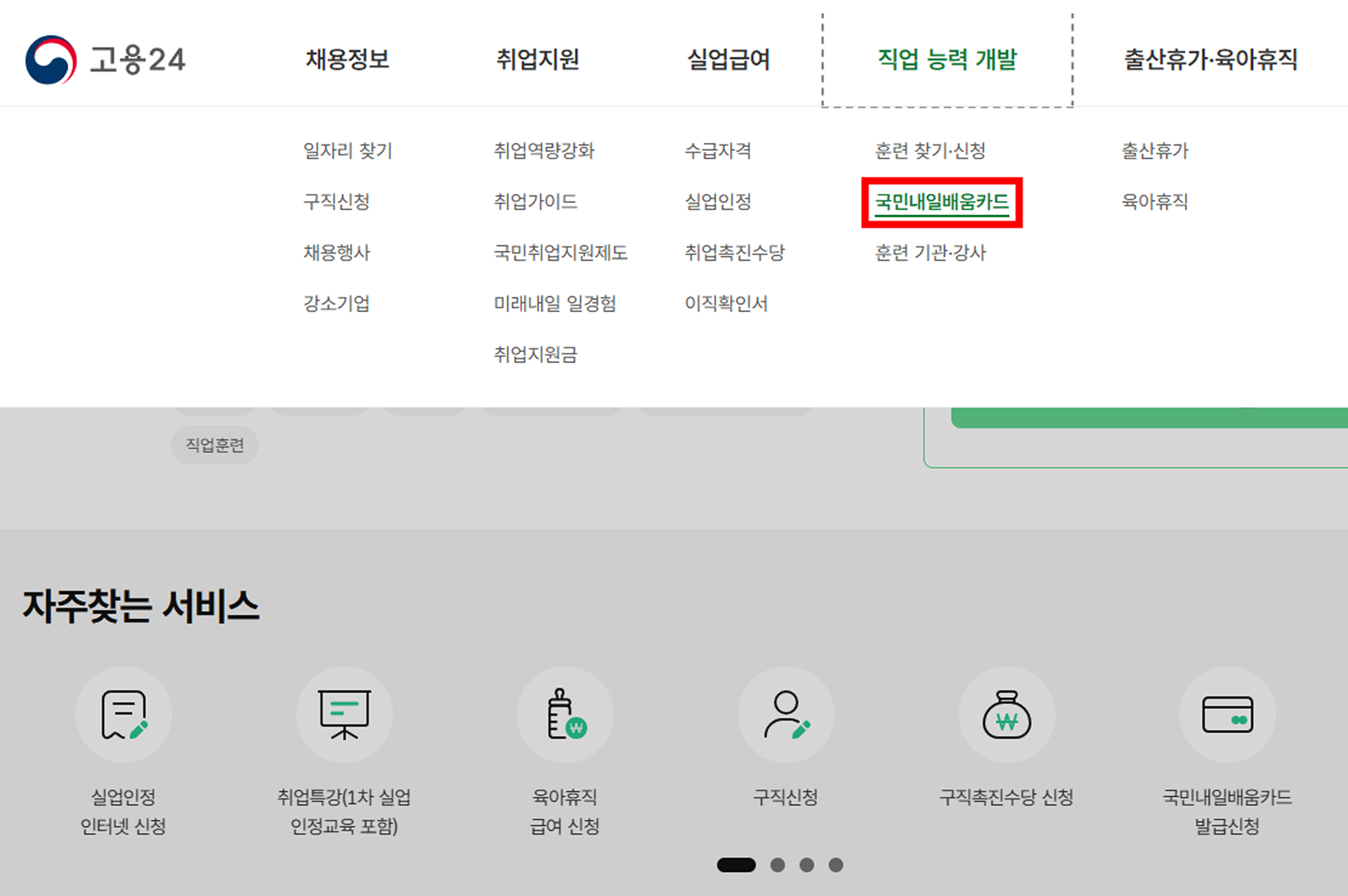Open 일자리 찾기 under 채용정보
Screen dimensions: 1348x896
(x=347, y=151)
